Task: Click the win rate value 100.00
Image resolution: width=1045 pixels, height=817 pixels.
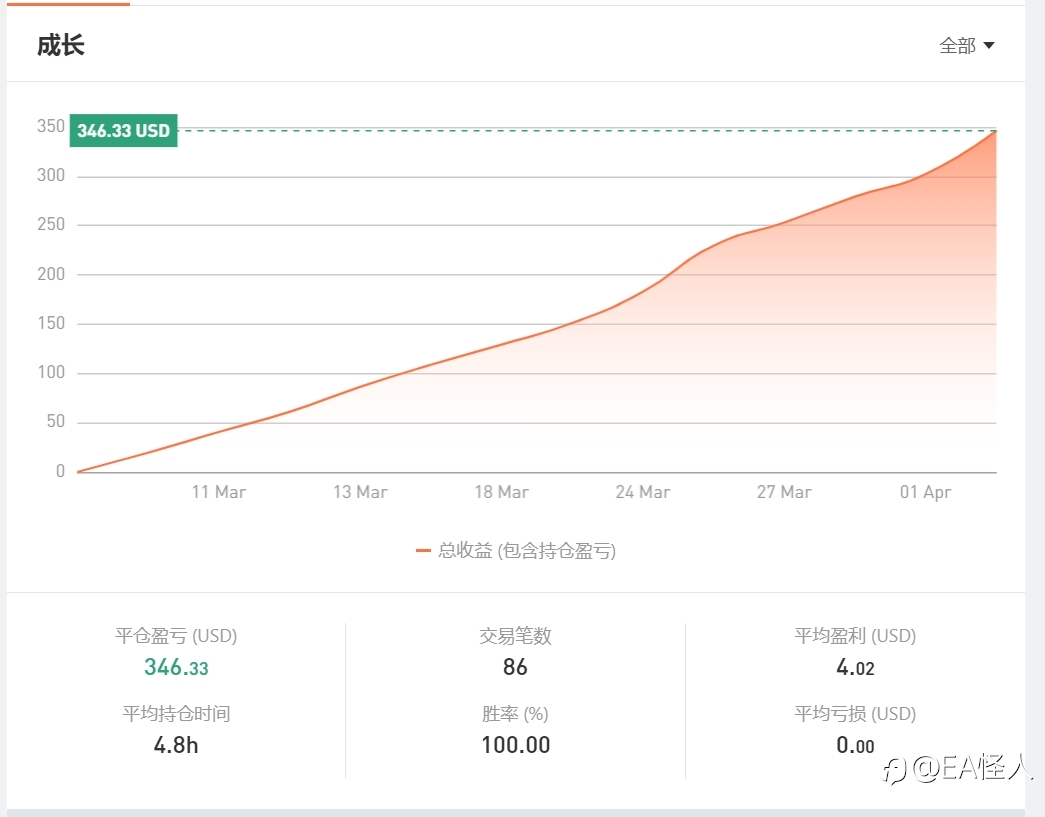Action: (516, 745)
